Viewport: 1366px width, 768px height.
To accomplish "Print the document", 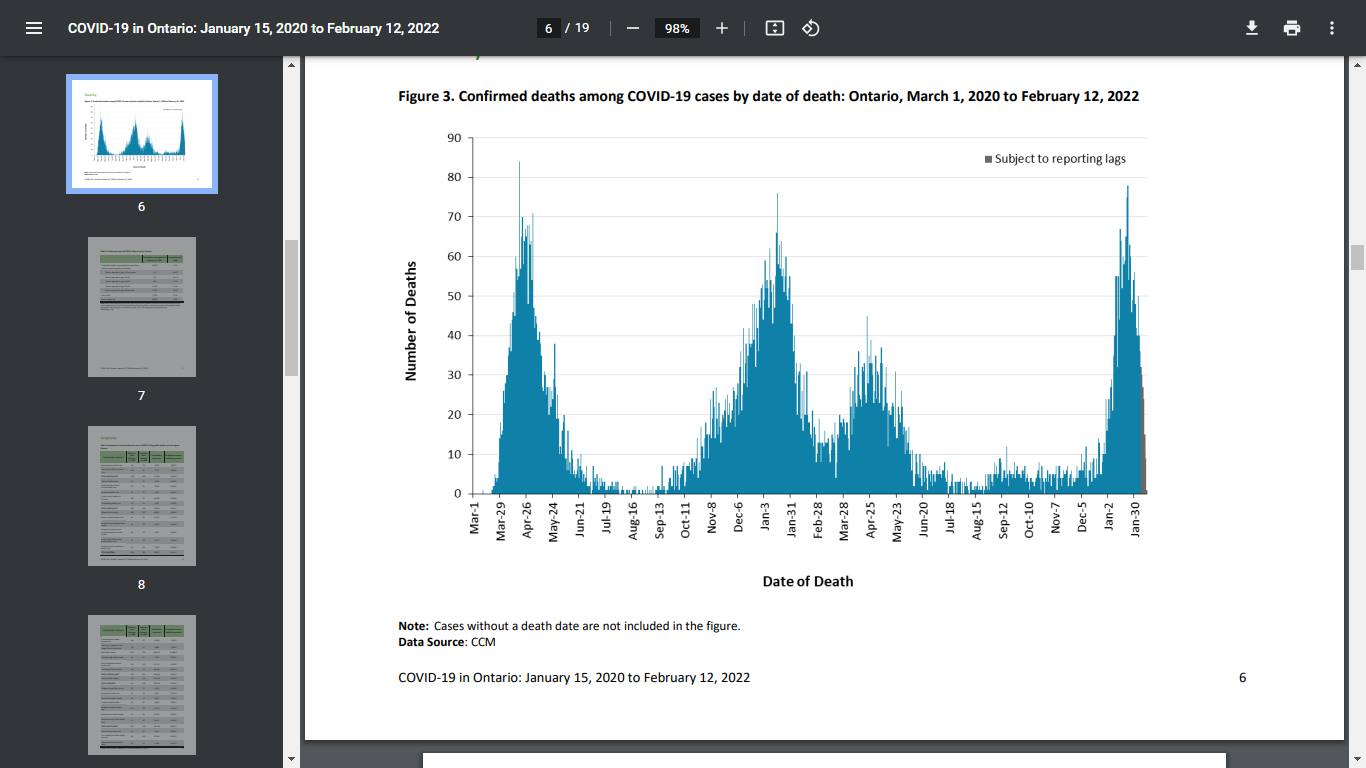I will (x=1292, y=28).
